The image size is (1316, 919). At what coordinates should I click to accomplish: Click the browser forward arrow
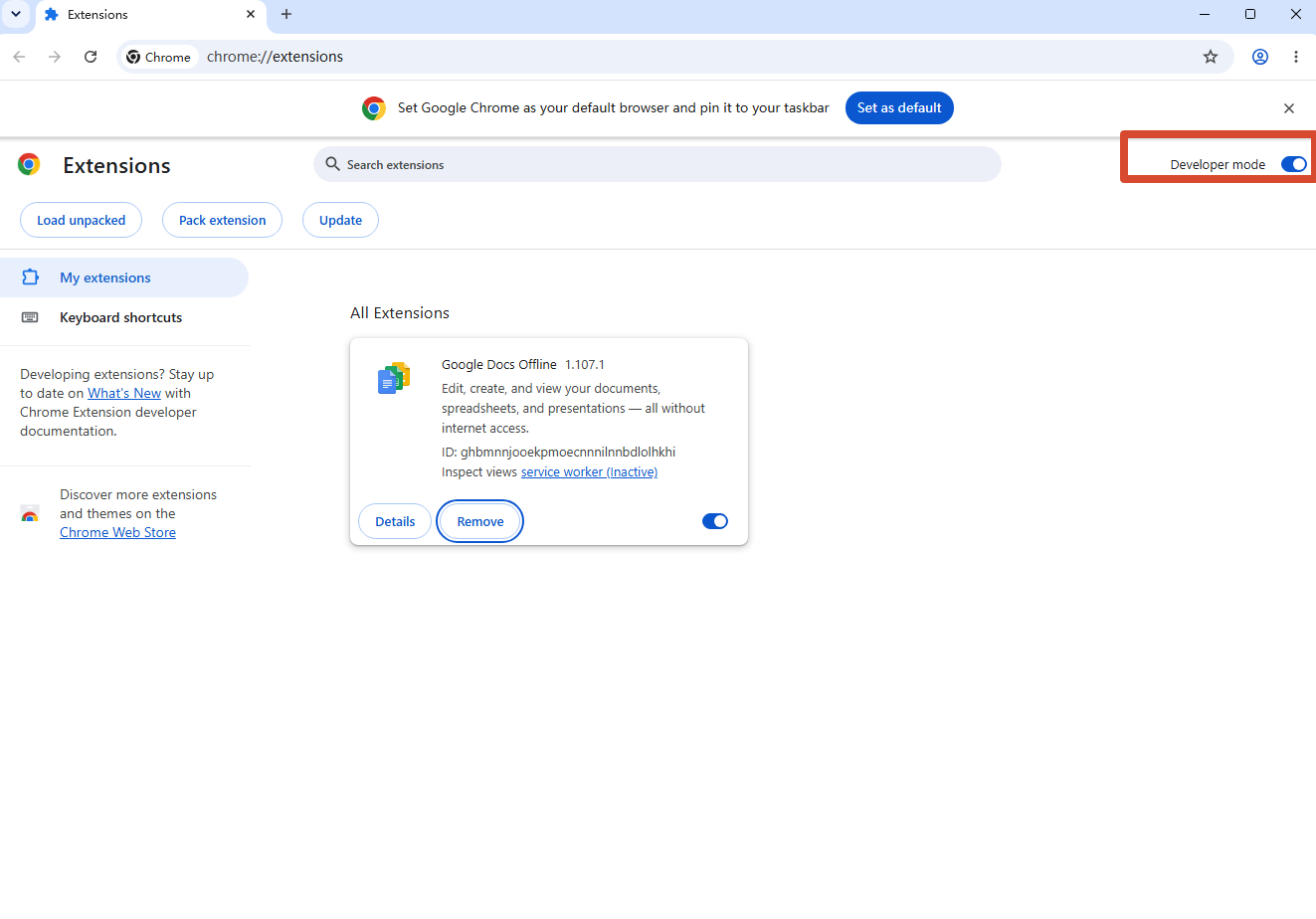pos(55,57)
